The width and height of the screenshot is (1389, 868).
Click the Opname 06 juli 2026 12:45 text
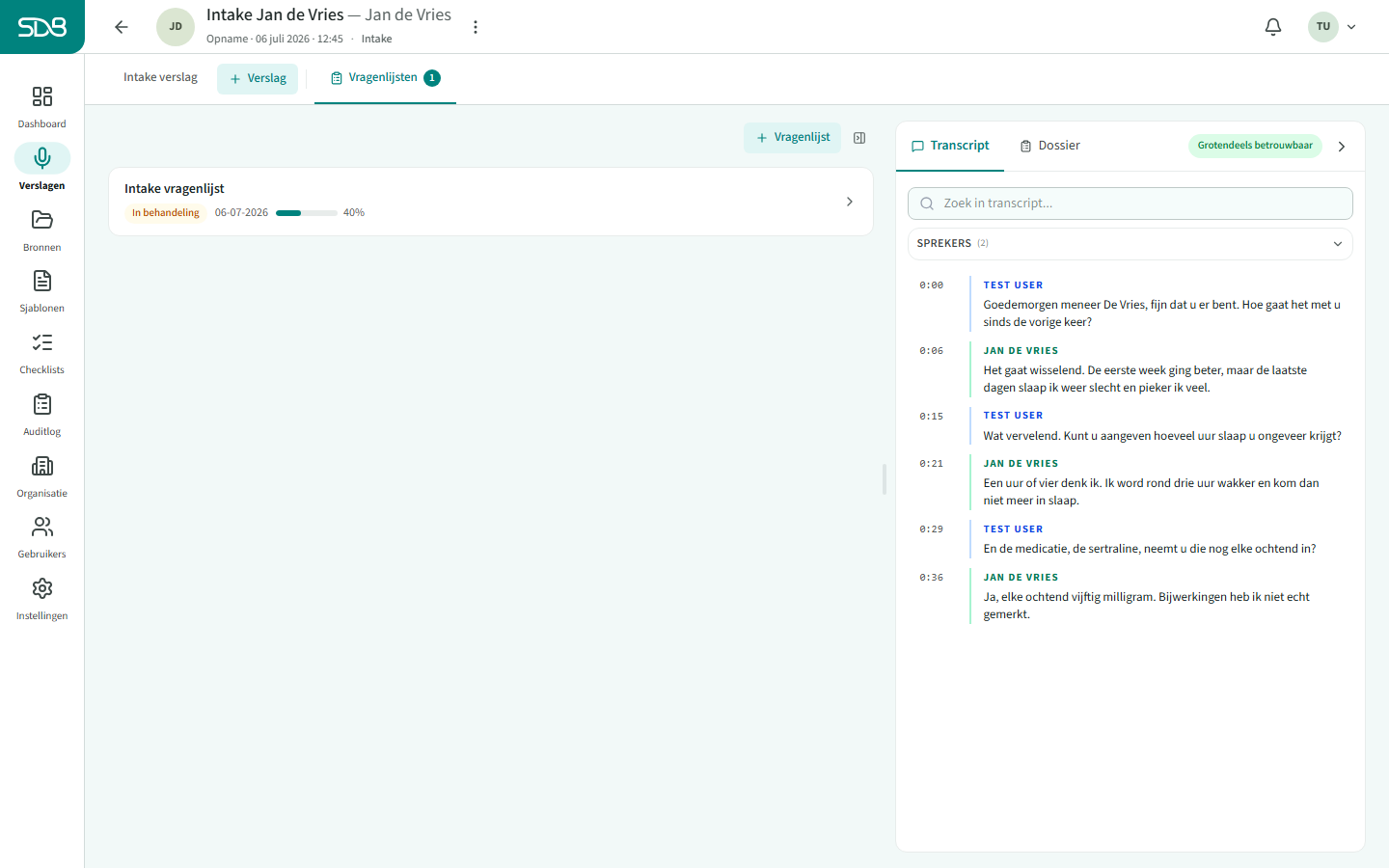[275, 40]
